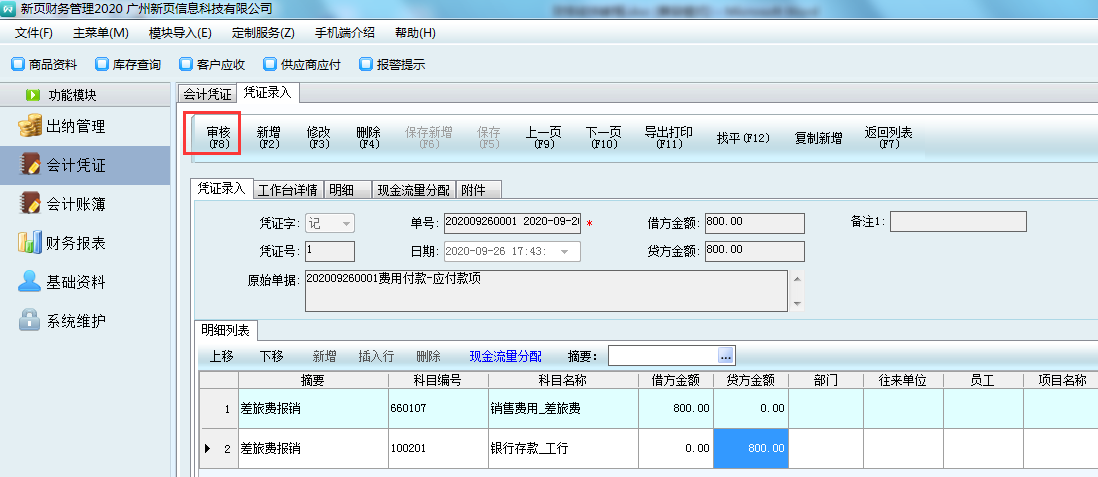Screen dimensions: 1098x477
Task: Open 系统维护 lock icon
Action: pos(30,320)
